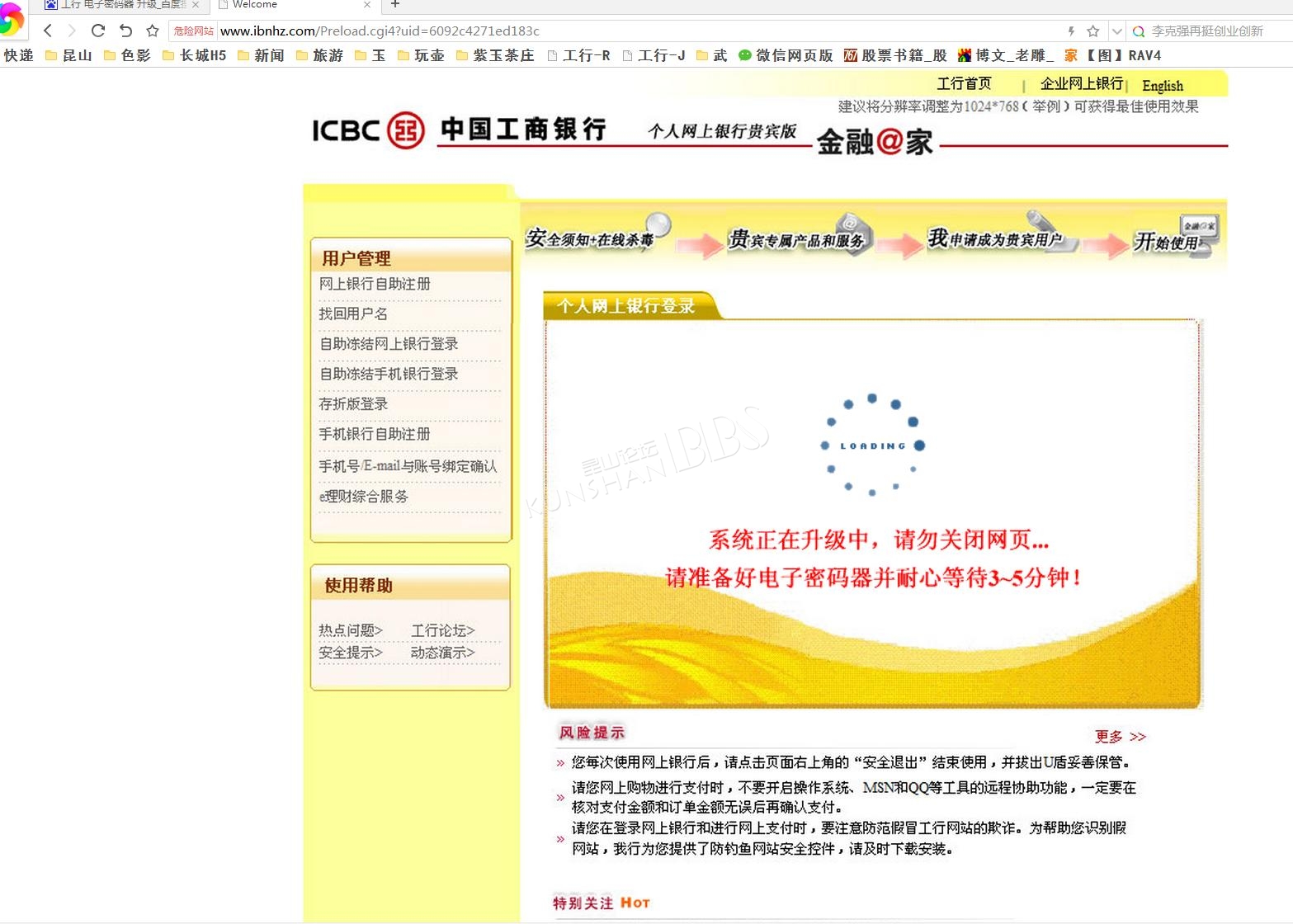Switch site language to English
1293x924 pixels.
pos(1162,86)
